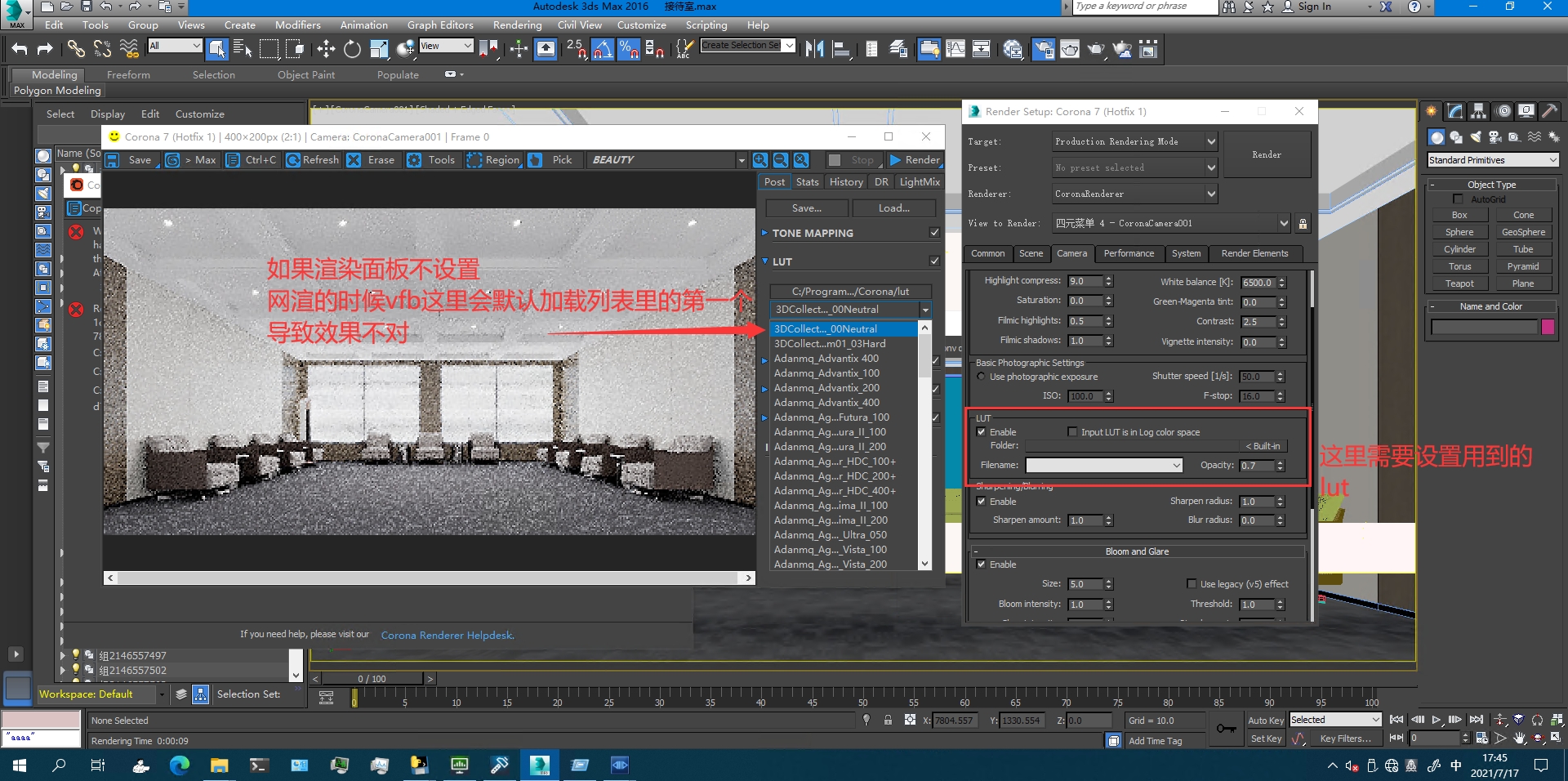Click the magenta object color swatch
The image size is (1568, 781).
coord(1548,328)
